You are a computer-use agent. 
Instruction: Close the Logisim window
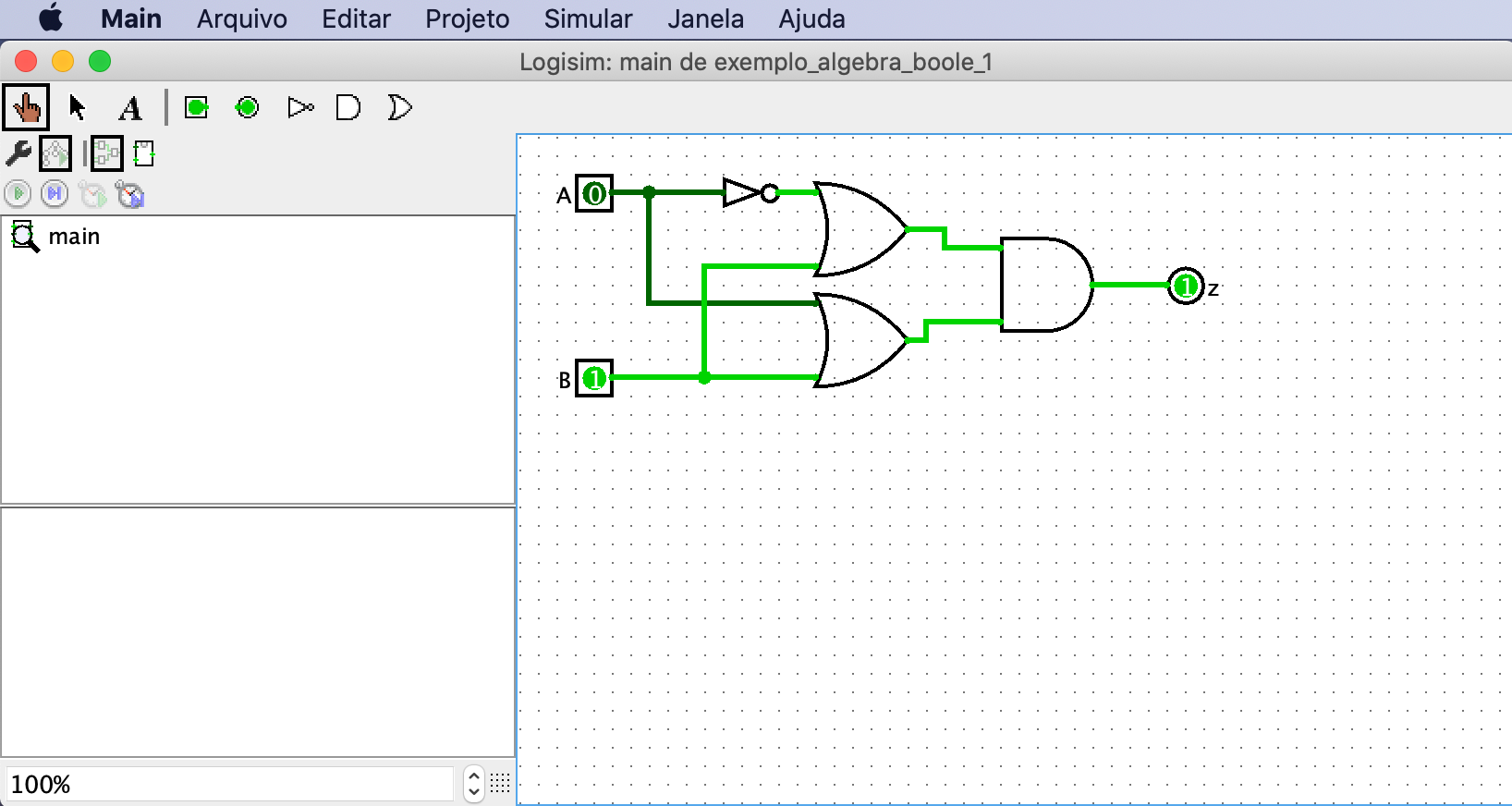coord(26,61)
